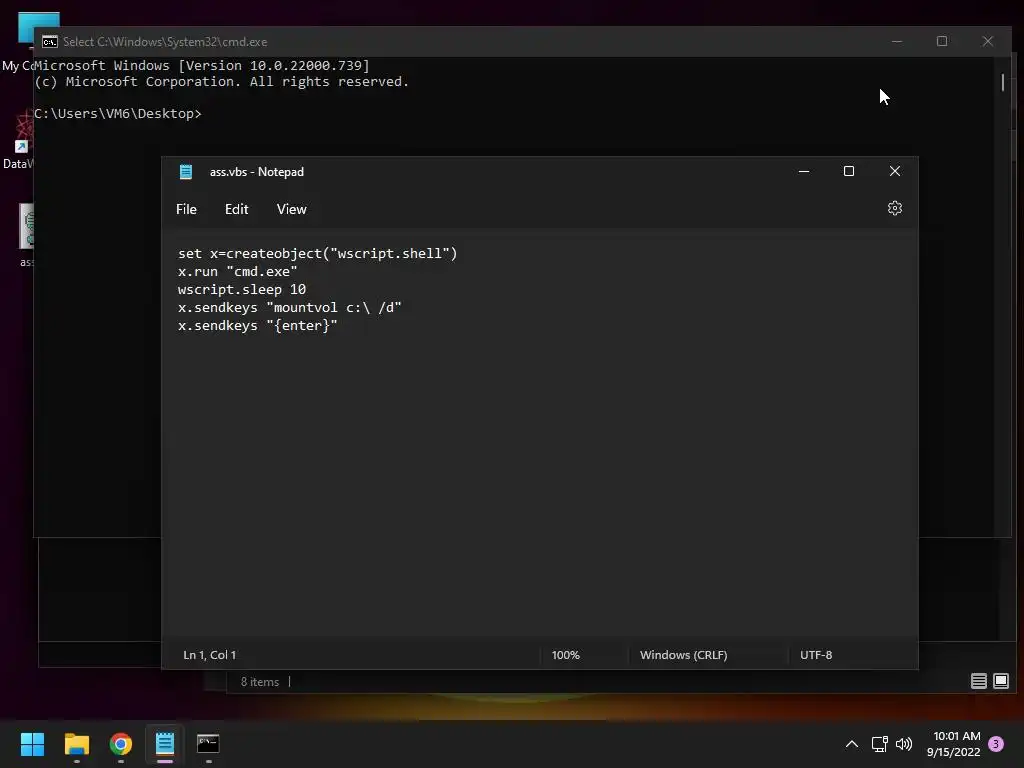Open the File menu in Notepad
The height and width of the screenshot is (768, 1024).
(186, 209)
